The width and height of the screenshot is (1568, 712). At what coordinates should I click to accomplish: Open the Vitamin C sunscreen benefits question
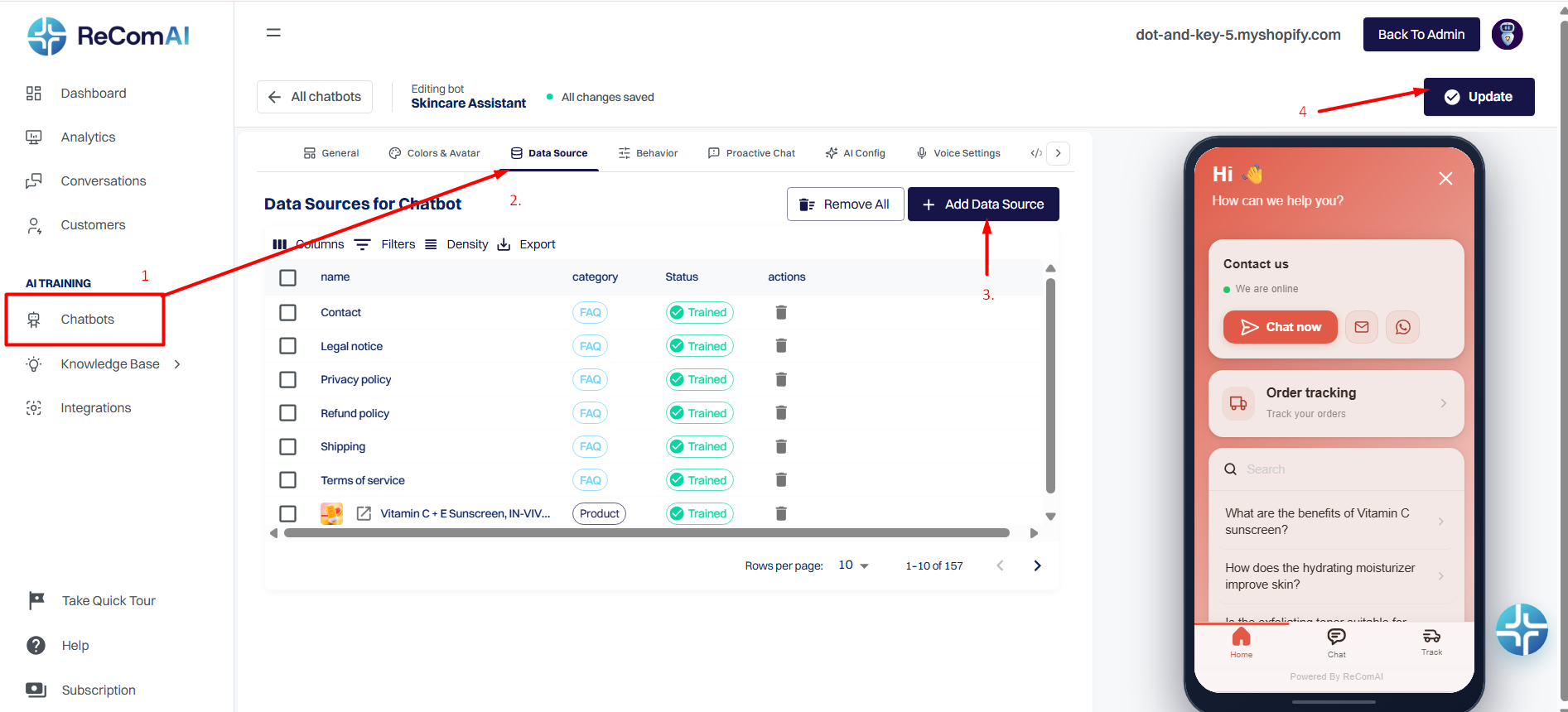pos(1335,522)
